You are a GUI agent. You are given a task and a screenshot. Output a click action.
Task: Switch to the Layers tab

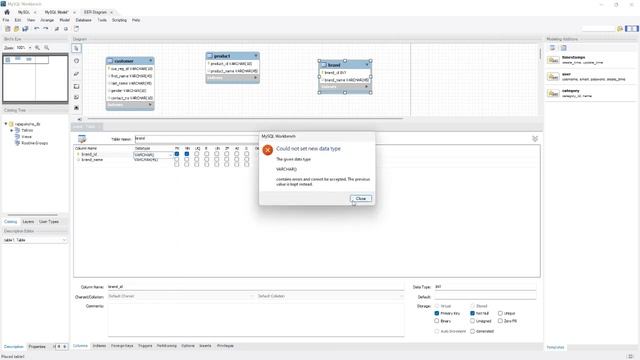(28, 222)
